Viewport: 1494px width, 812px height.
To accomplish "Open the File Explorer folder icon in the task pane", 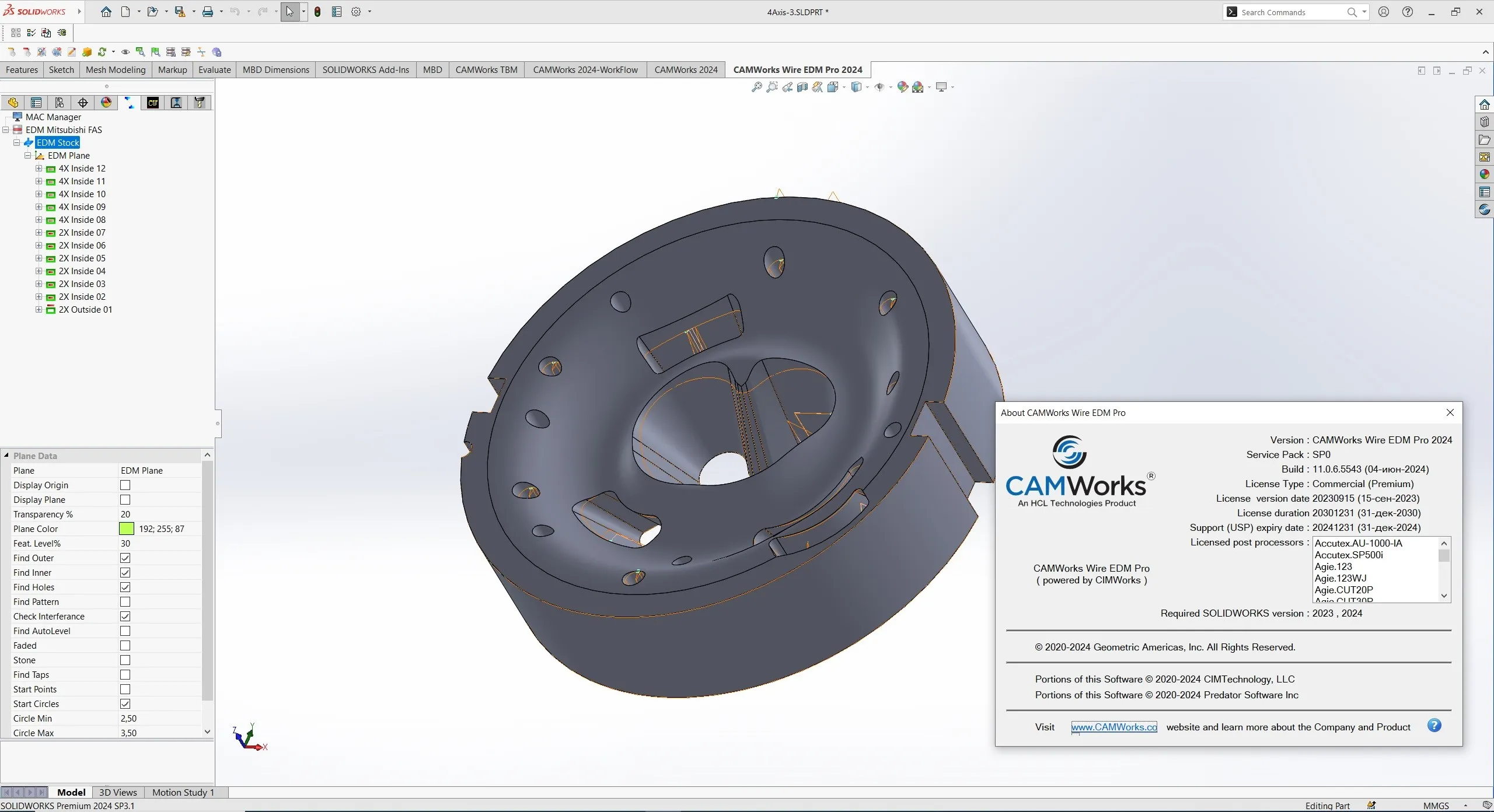I will pos(1485,139).
